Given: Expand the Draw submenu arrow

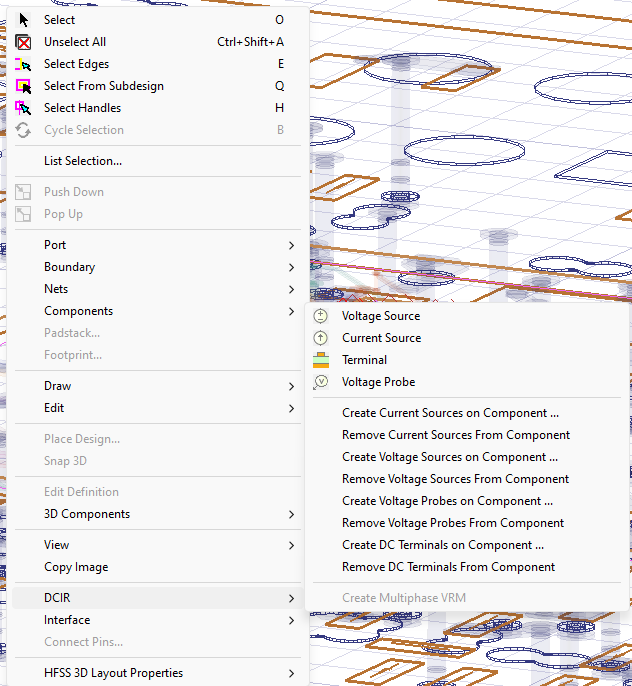Looking at the screenshot, I should pyautogui.click(x=291, y=386).
